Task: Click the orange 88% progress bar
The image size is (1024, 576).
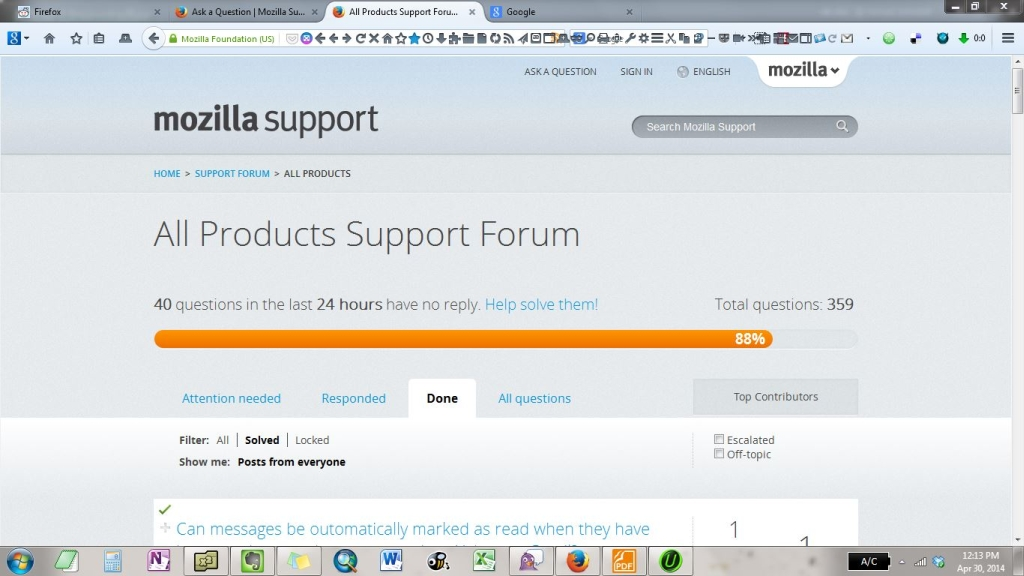Action: coord(463,338)
